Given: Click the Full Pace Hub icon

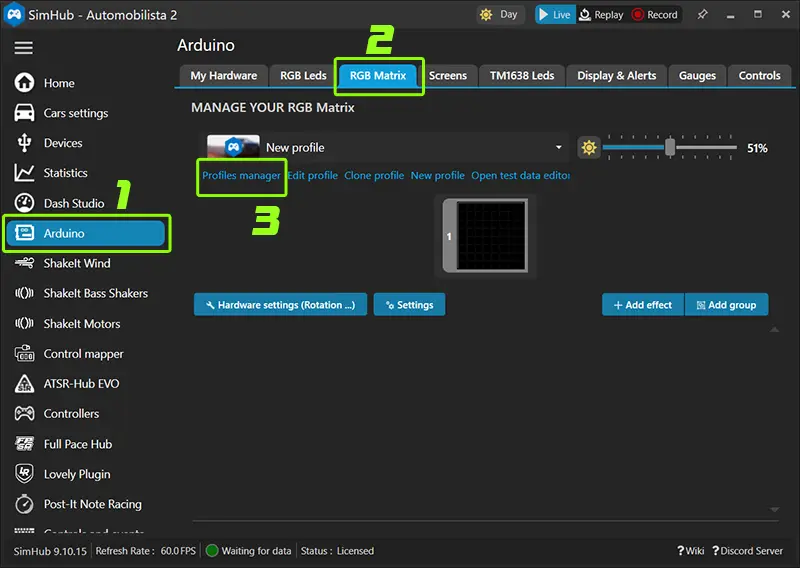Looking at the screenshot, I should [x=24, y=443].
